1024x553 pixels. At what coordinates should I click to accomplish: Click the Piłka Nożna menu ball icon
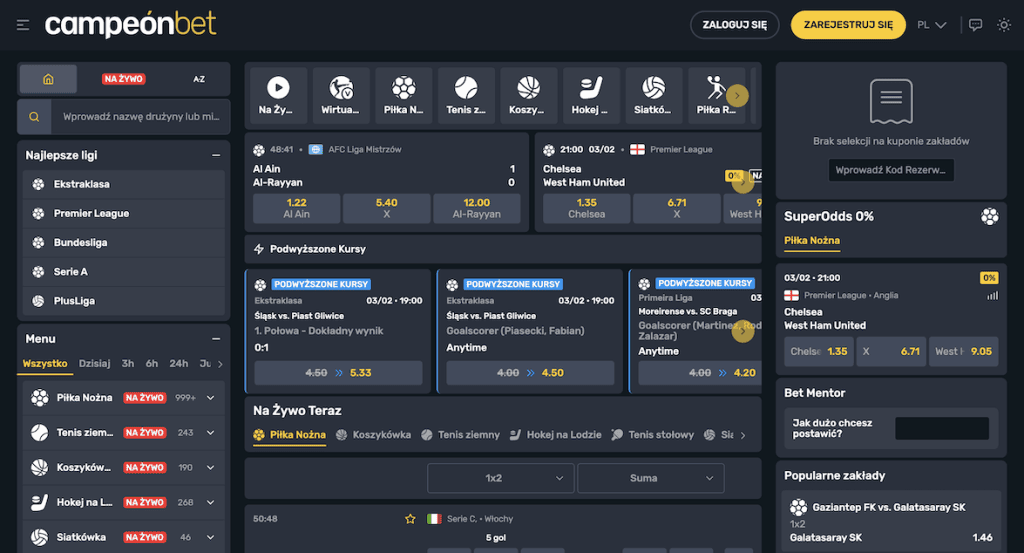(x=40, y=398)
